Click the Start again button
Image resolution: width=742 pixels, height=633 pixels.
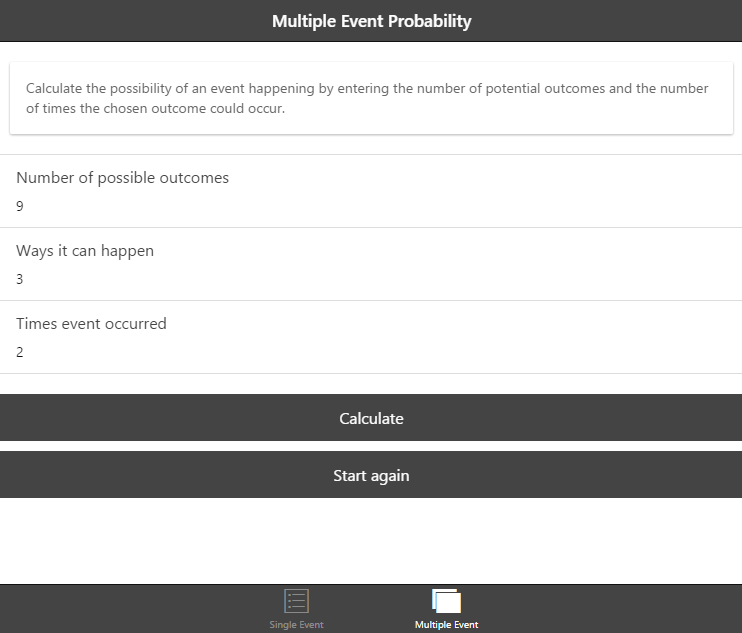pos(371,475)
